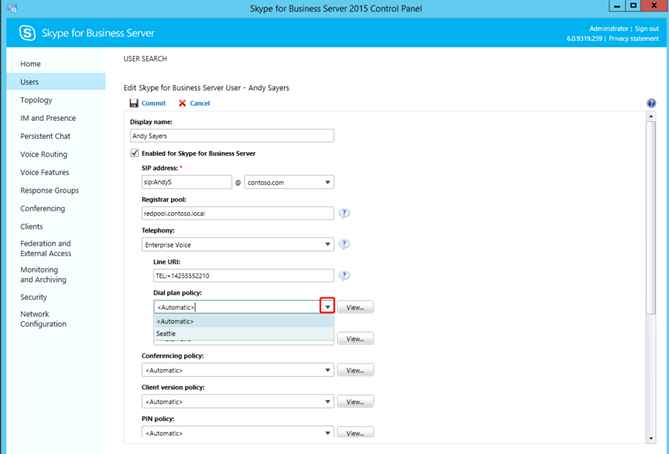This screenshot has height=454, width=669.
Task: Select <Automatic> in dial plan list
Action: click(x=243, y=321)
